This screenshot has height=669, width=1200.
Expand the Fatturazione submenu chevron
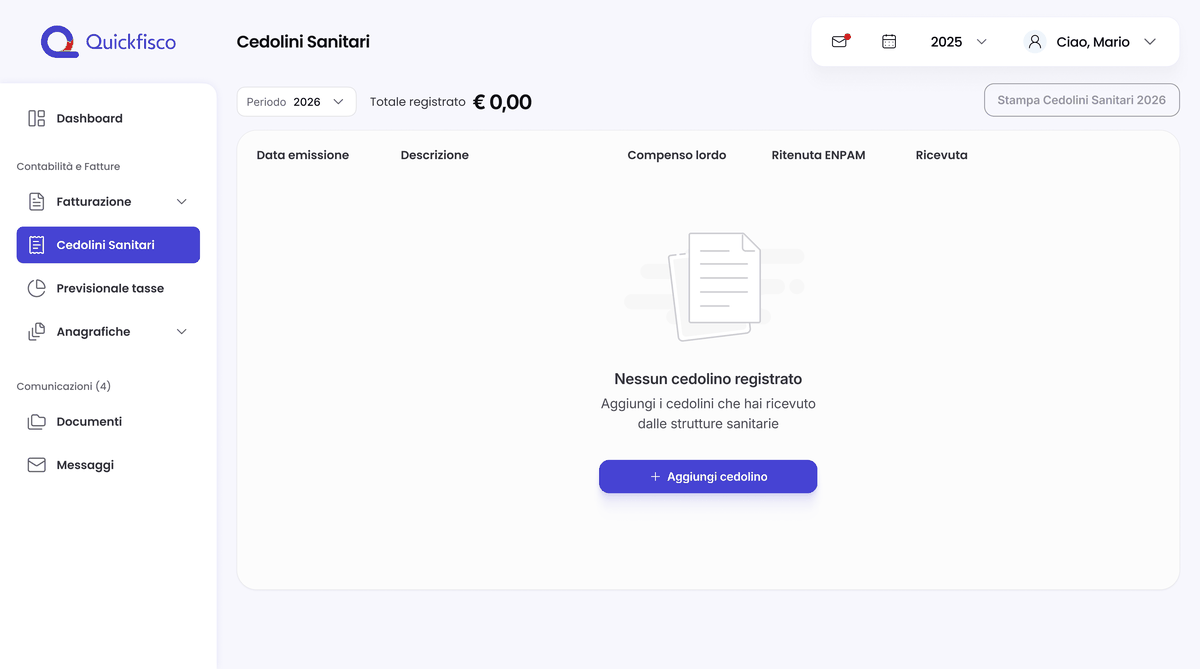182,202
